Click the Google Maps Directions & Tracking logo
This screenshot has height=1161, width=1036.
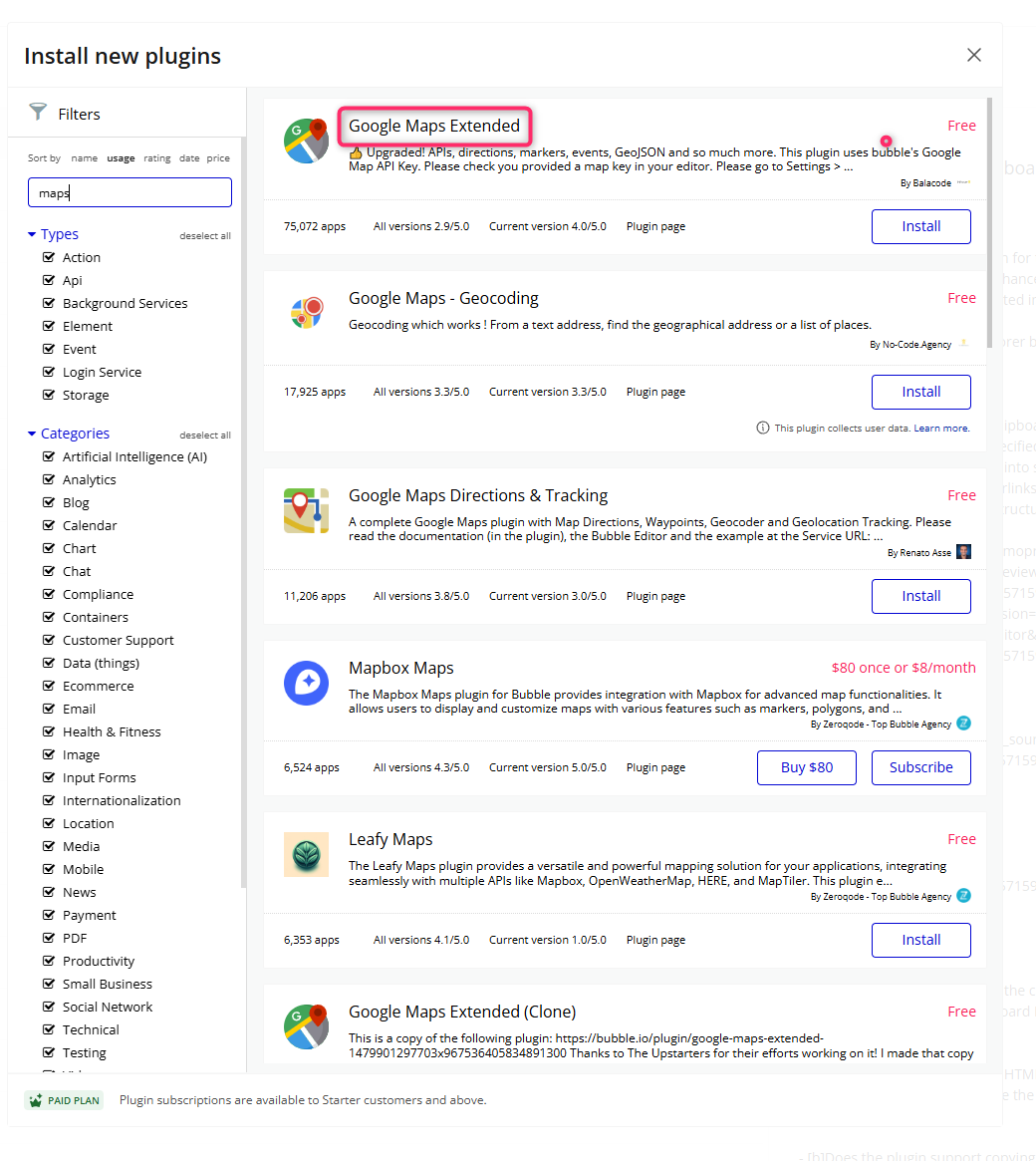pyautogui.click(x=306, y=510)
